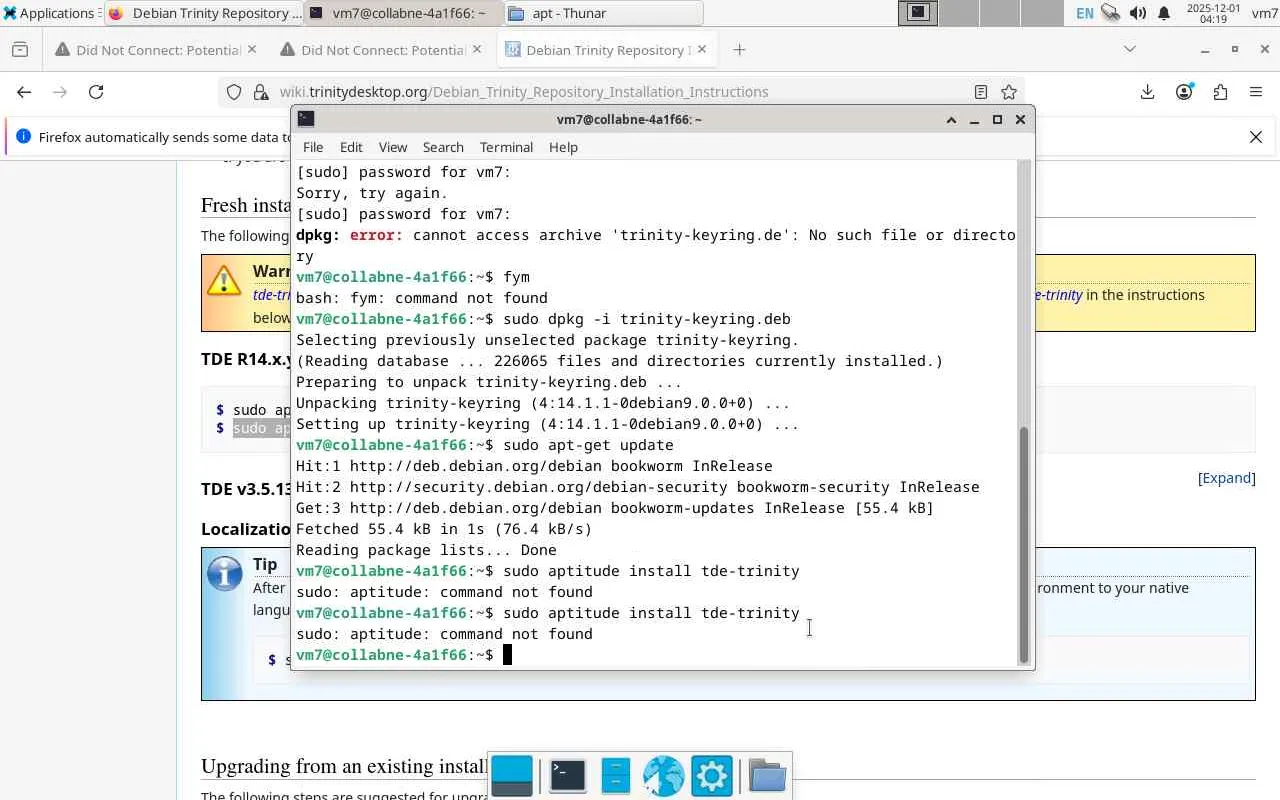
Task: Open Firefox's recent browsing tab-list icon
Action: tap(20, 50)
